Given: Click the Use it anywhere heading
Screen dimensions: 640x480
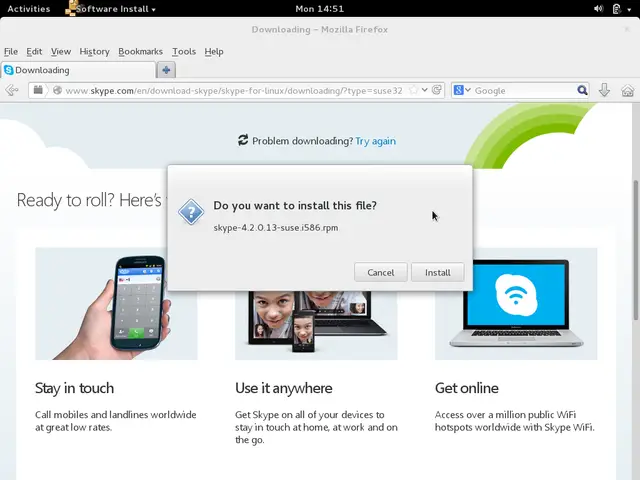Looking at the screenshot, I should [284, 388].
